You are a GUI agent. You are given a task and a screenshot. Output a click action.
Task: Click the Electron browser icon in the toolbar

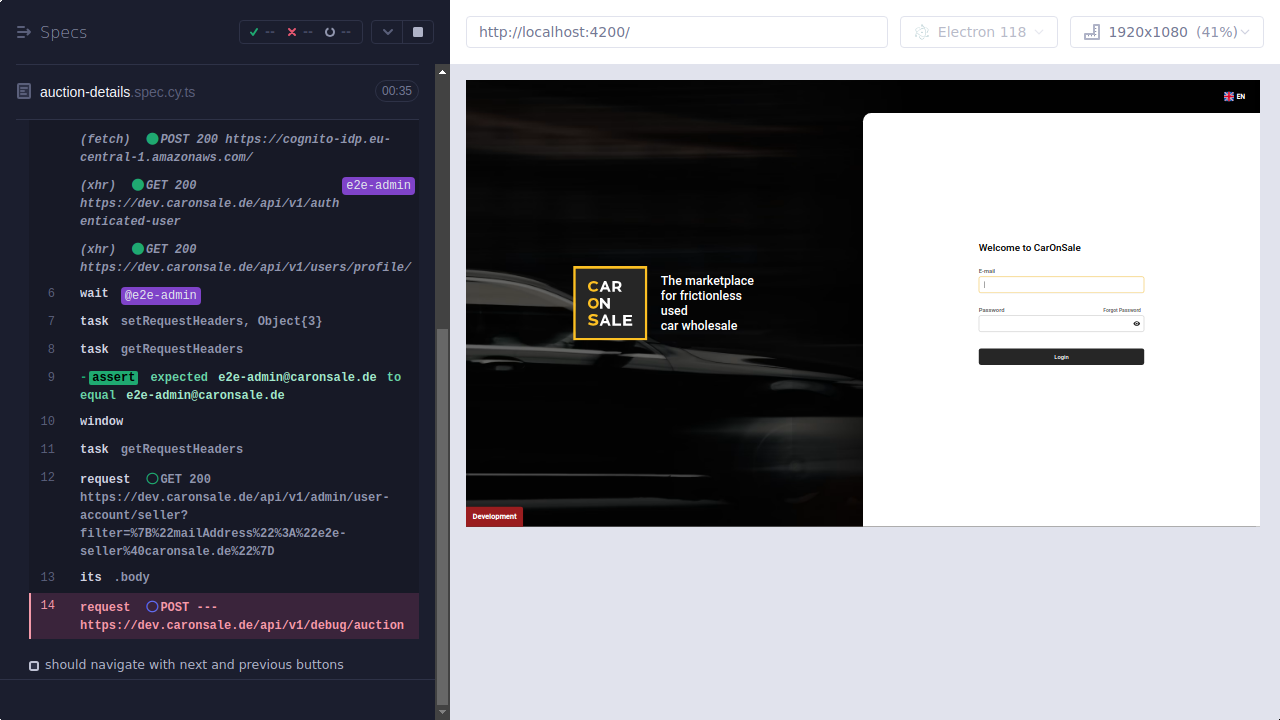(x=921, y=32)
